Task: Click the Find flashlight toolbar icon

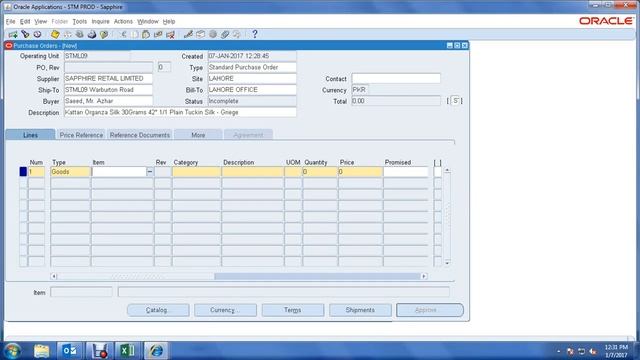Action: pyautogui.click(x=25, y=34)
